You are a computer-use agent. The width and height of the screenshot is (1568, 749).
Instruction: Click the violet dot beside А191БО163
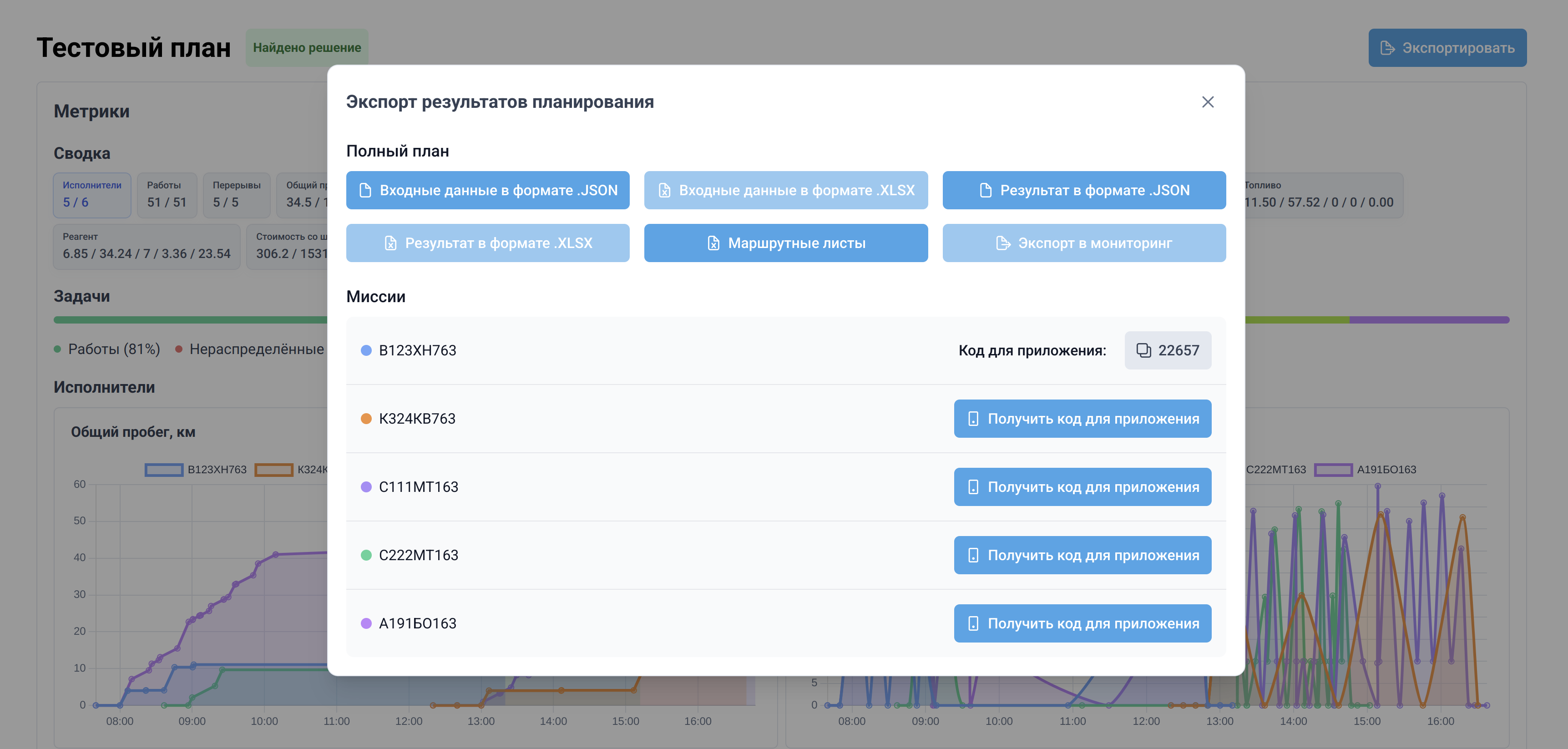click(366, 623)
